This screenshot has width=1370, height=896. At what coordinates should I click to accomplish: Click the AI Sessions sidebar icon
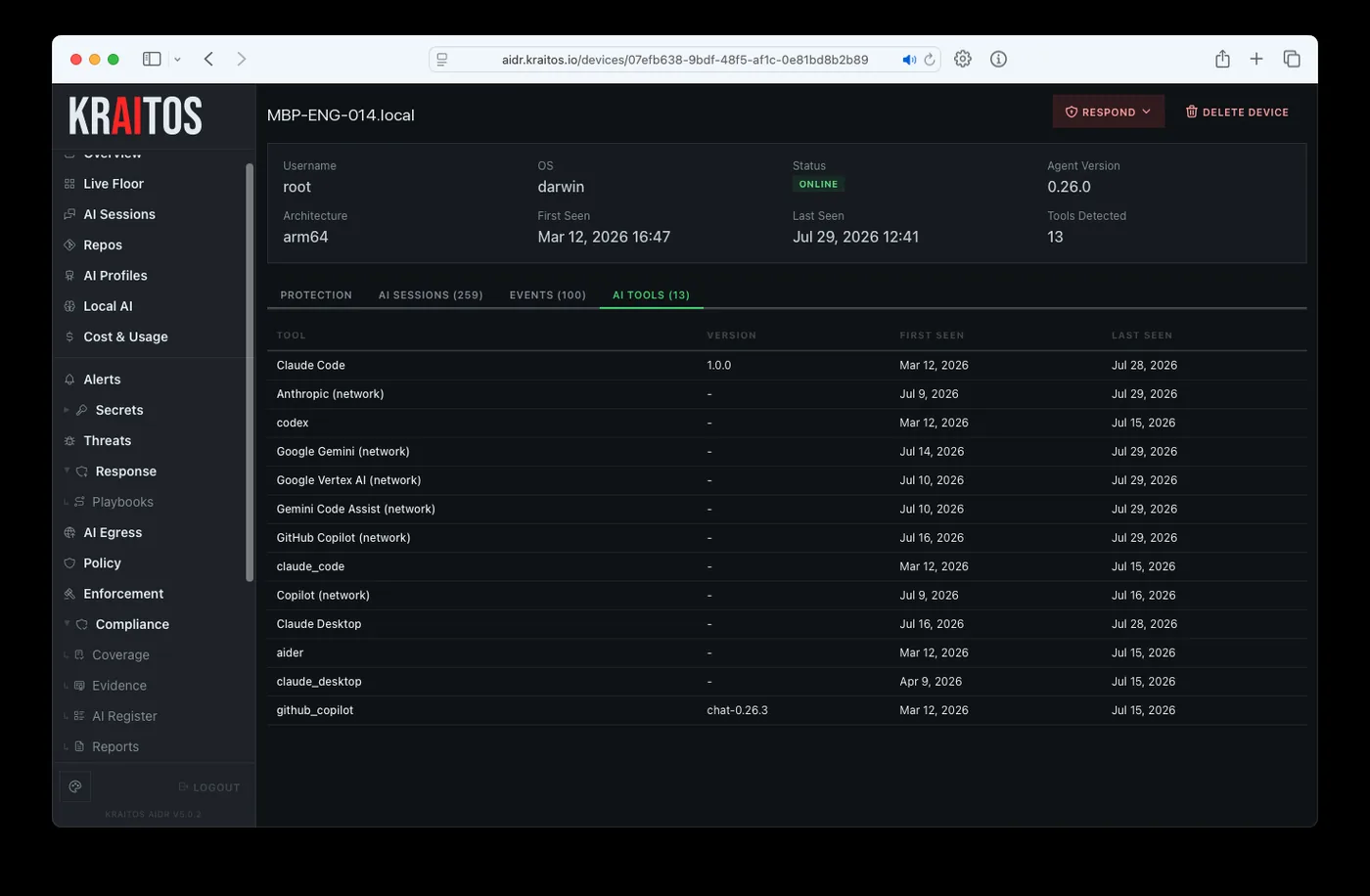point(69,214)
